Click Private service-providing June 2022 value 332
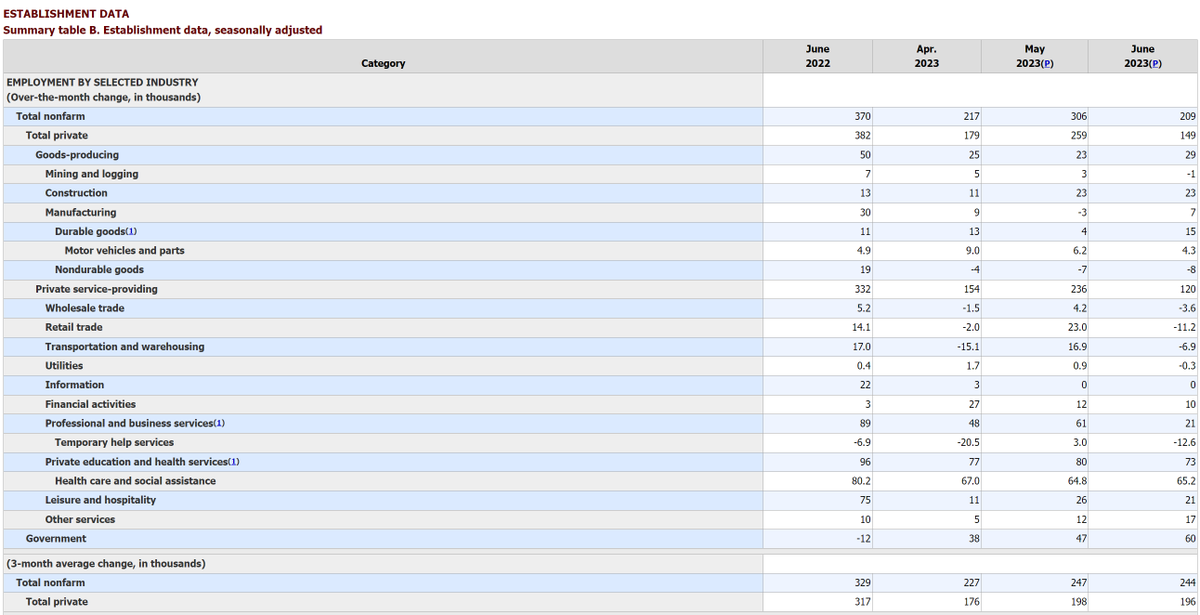1200x615 pixels. click(x=862, y=289)
